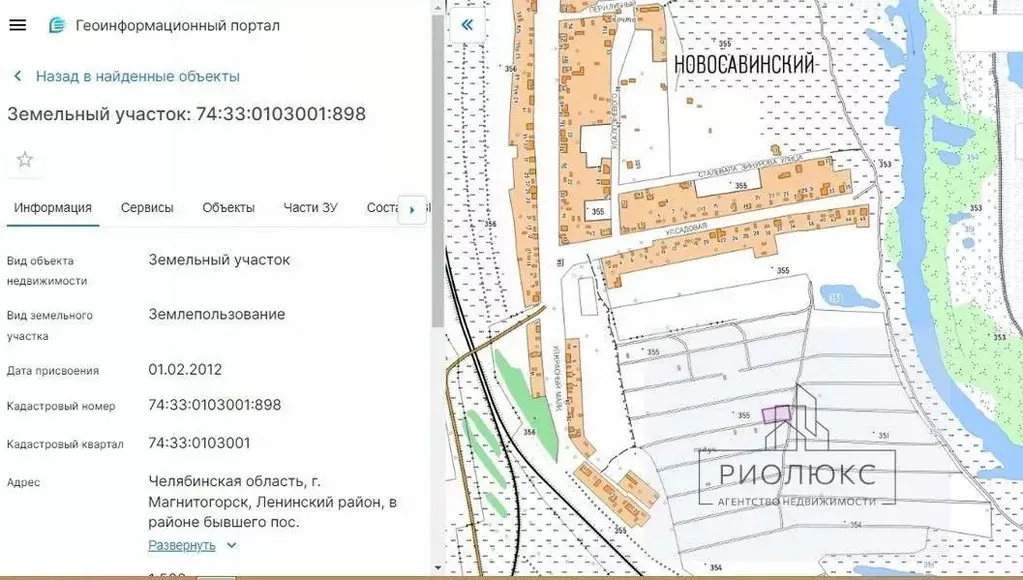Click the partially visible Состав tab
The image size is (1023, 580).
tap(383, 207)
